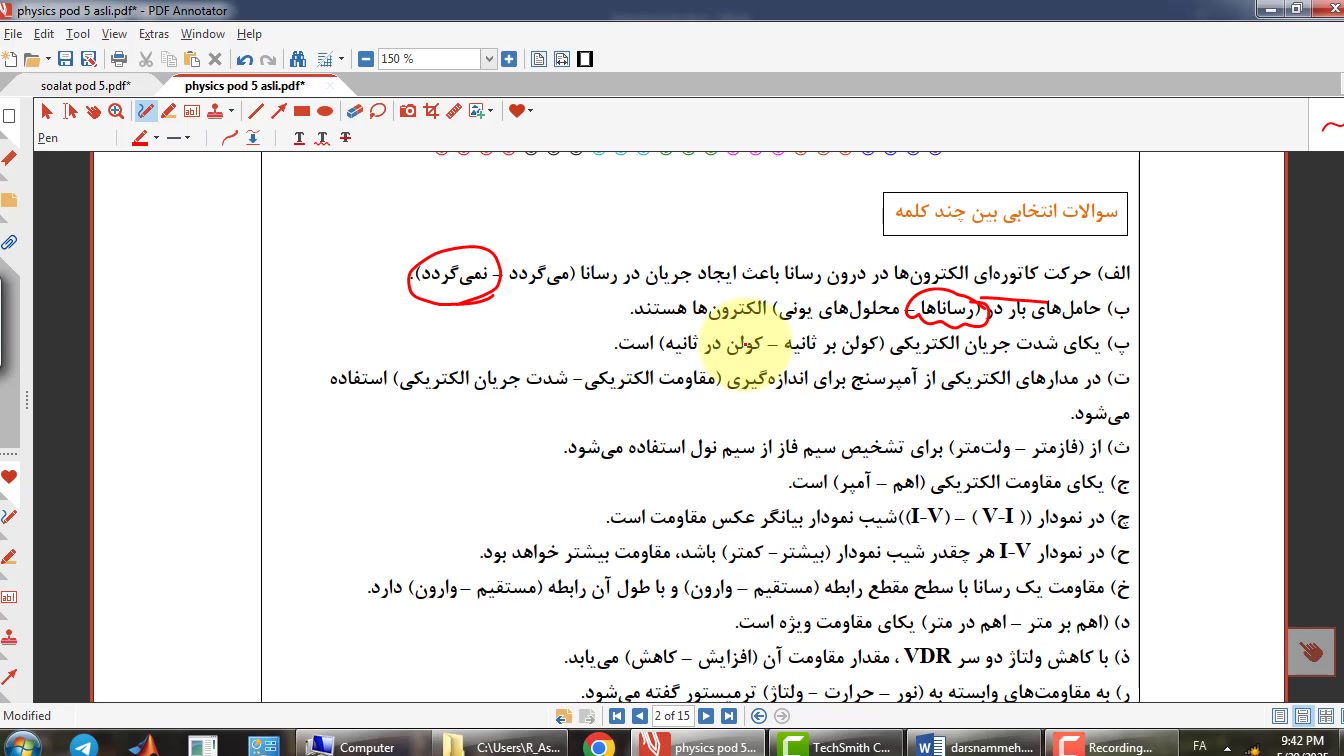Open the Extras menu
The image size is (1344, 756).
coord(153,34)
